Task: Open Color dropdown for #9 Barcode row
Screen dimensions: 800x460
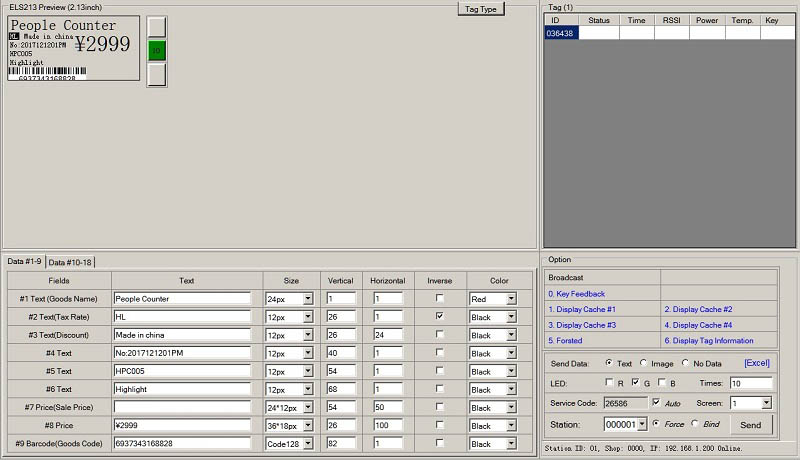Action: (x=511, y=444)
